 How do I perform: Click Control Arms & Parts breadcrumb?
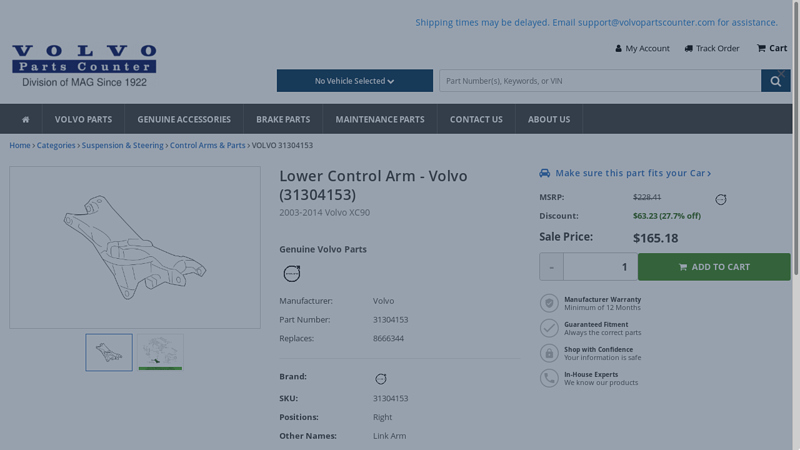(x=208, y=145)
